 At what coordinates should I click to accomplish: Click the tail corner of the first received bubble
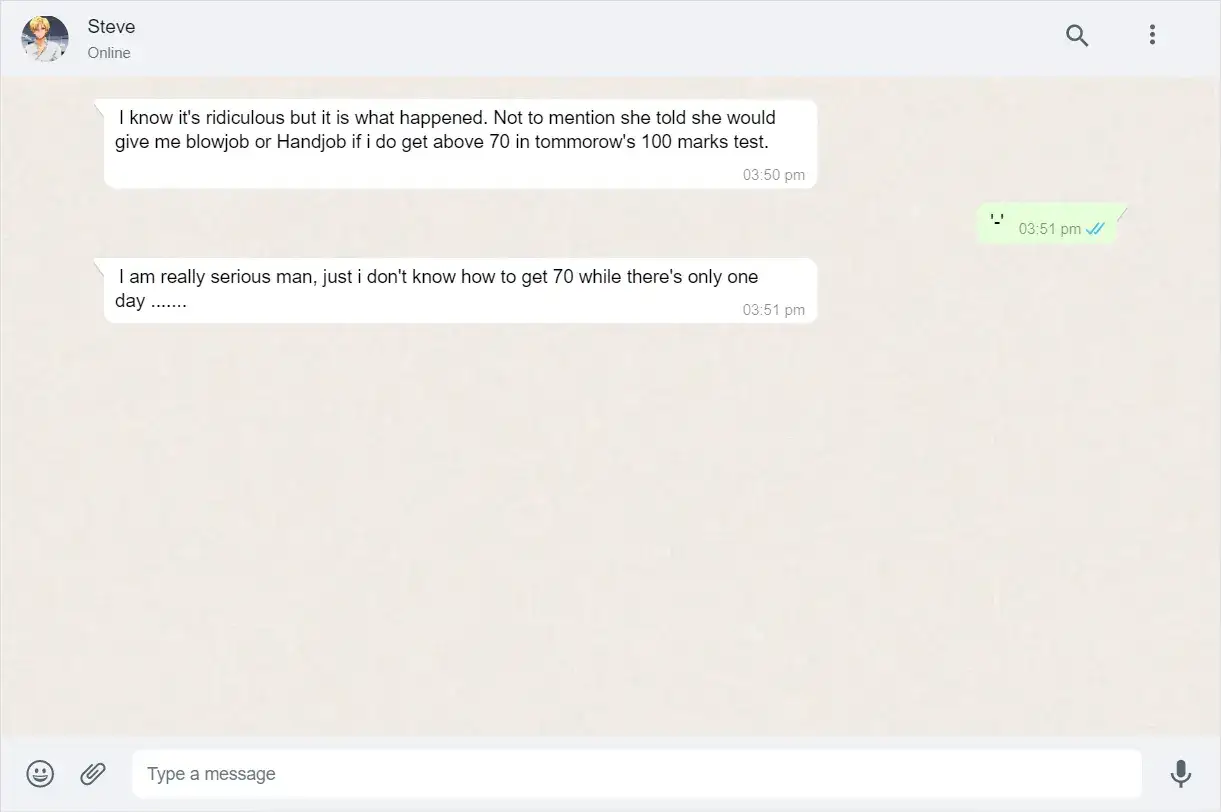click(x=99, y=105)
